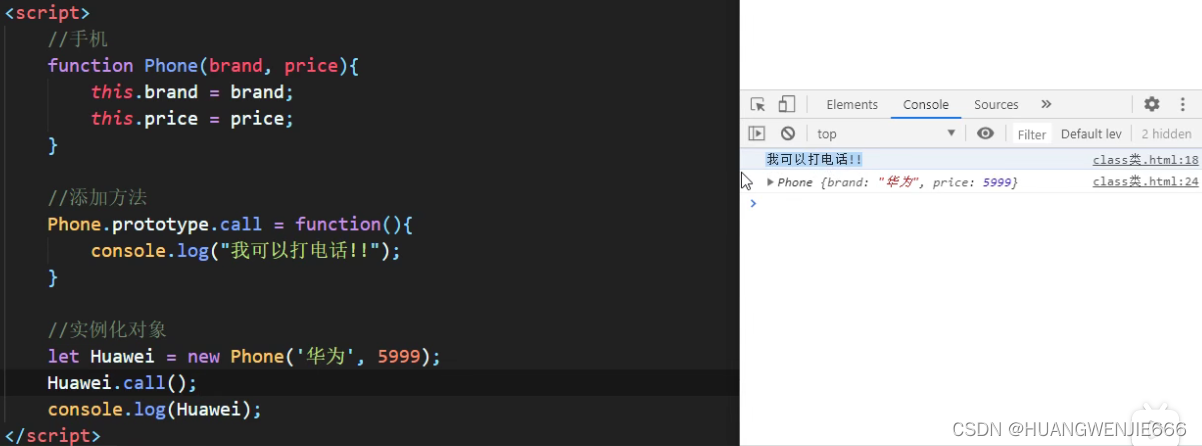Click the this.brand = brand; line
The width and height of the screenshot is (1202, 446).
click(x=192, y=92)
